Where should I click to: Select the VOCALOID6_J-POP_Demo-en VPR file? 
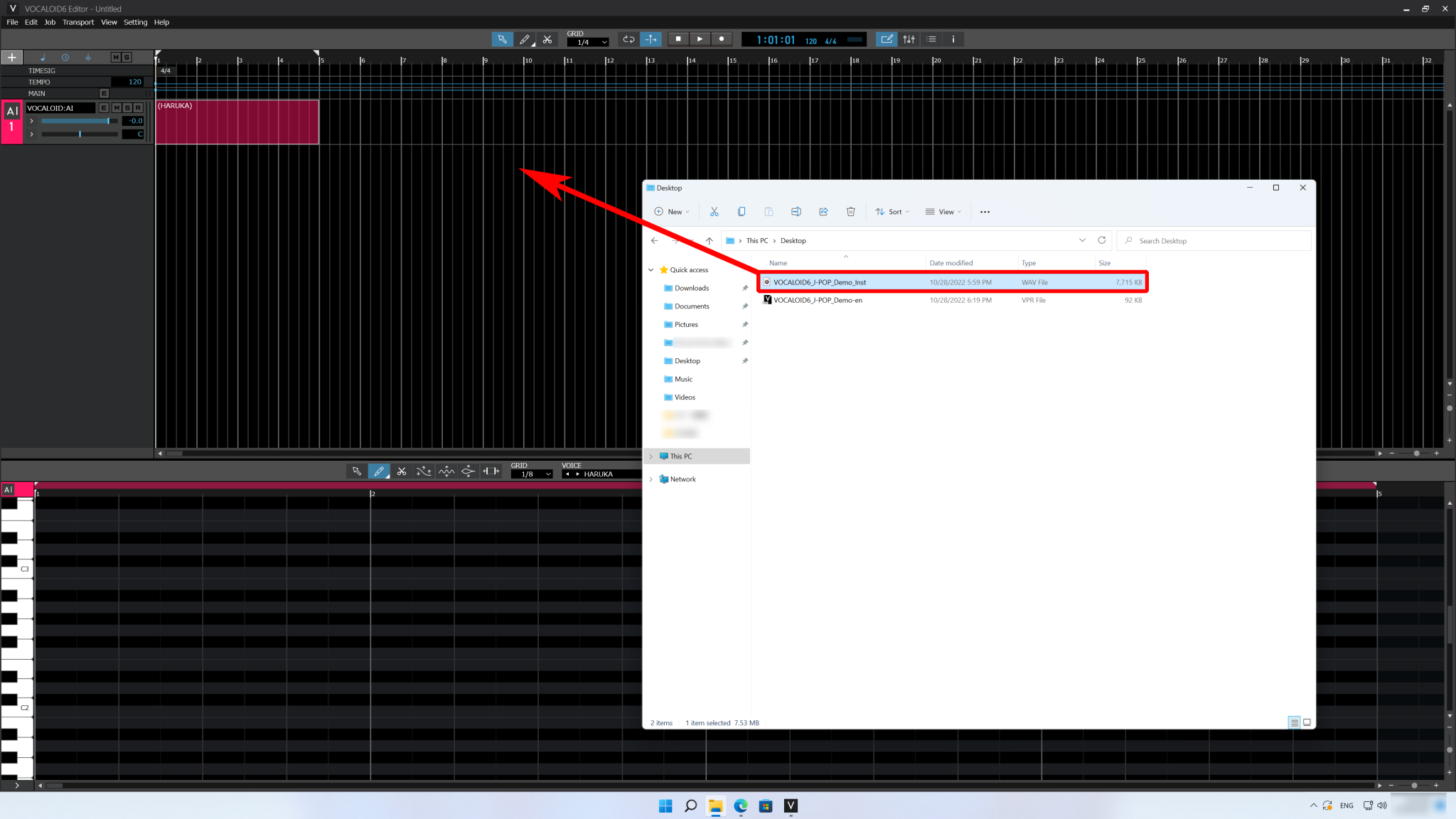(817, 300)
